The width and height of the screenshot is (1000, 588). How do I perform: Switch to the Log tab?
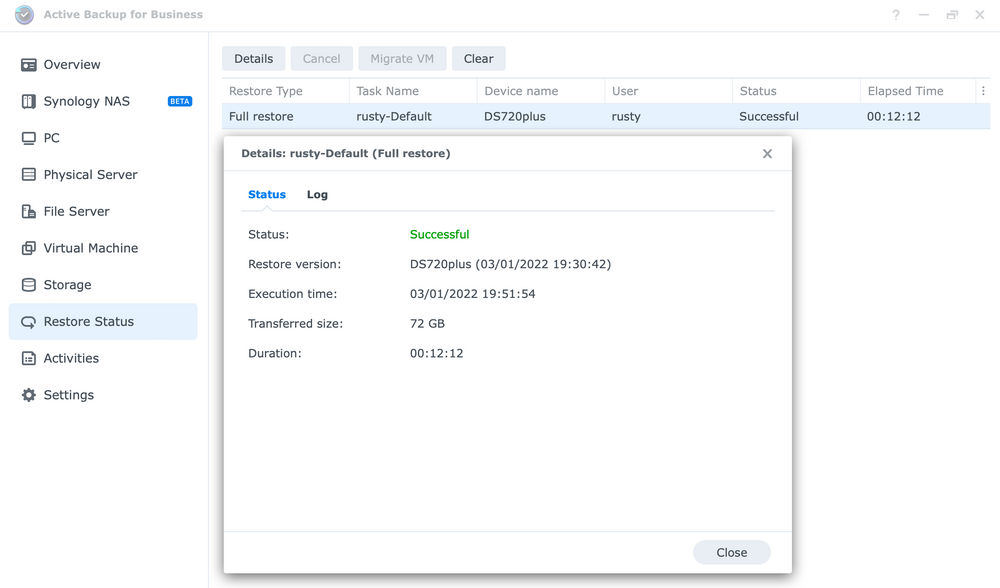pos(317,195)
